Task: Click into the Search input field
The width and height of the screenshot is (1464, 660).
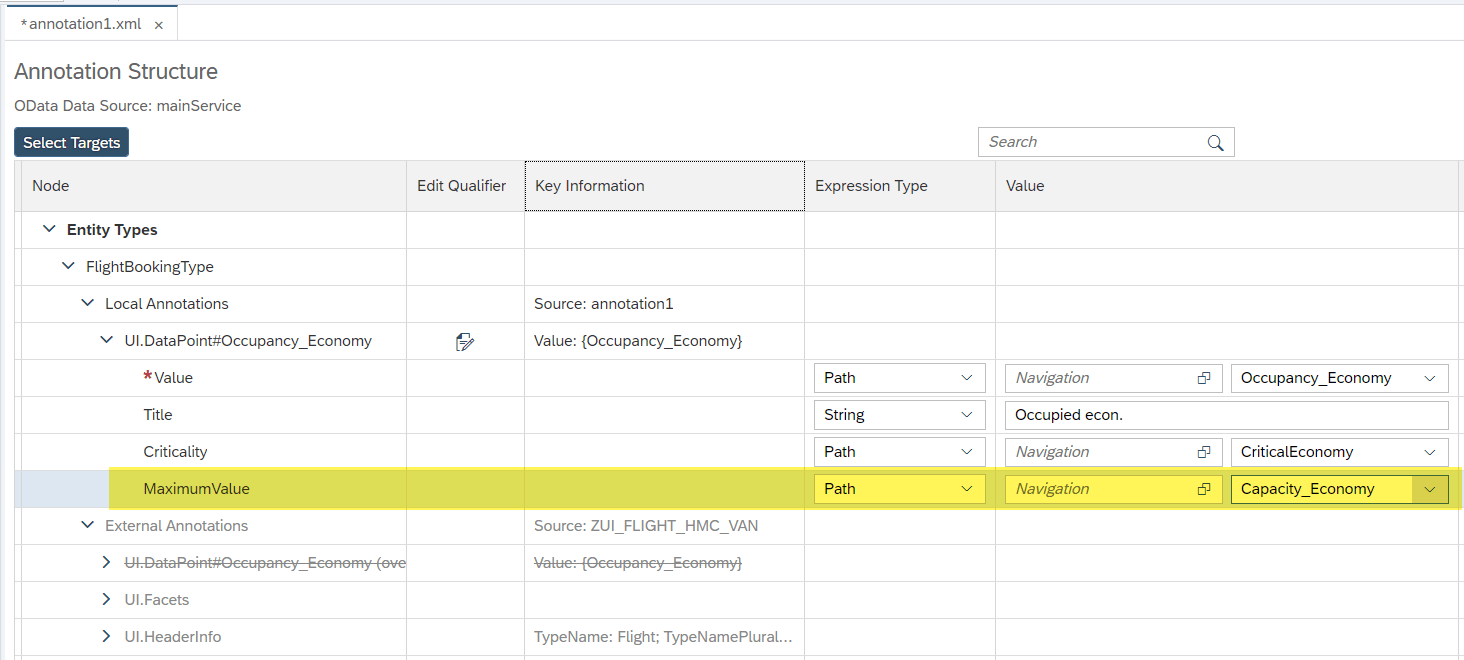Action: [1080, 142]
